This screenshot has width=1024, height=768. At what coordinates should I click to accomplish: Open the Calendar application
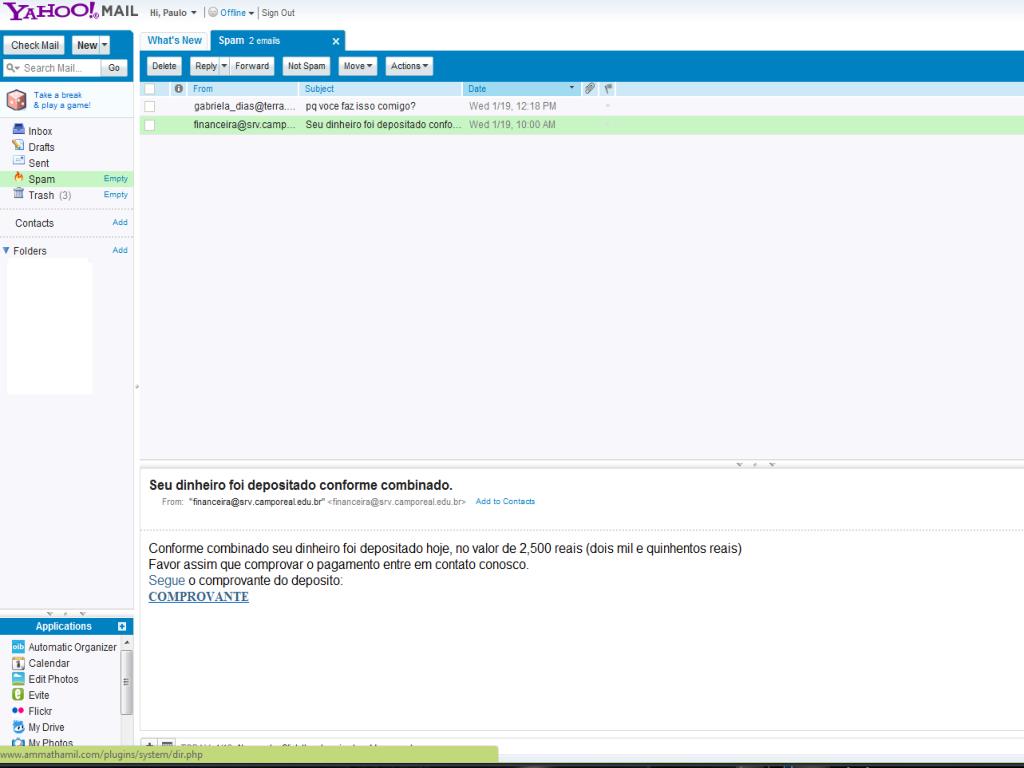pyautogui.click(x=48, y=663)
